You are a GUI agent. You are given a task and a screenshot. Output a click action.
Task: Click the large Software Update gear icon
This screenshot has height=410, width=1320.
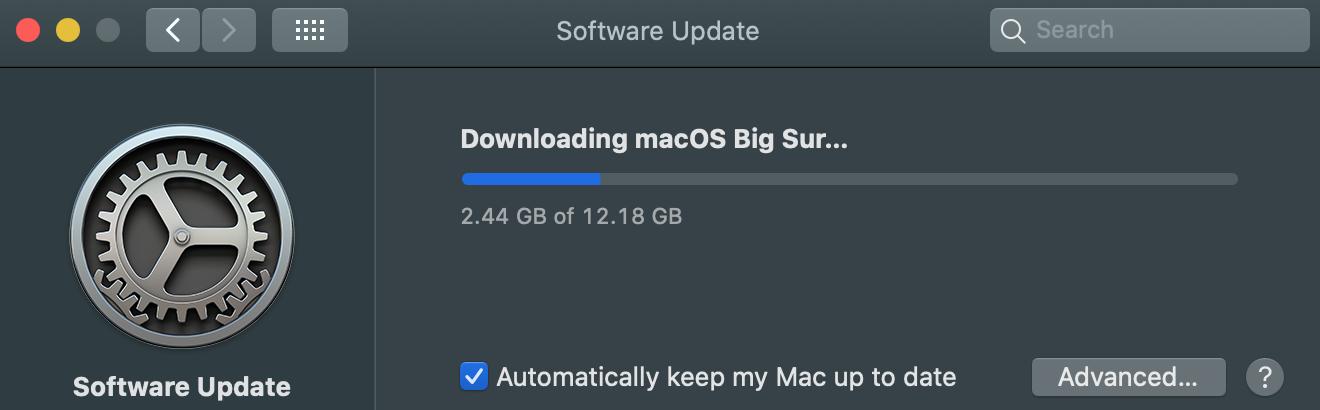[x=182, y=238]
